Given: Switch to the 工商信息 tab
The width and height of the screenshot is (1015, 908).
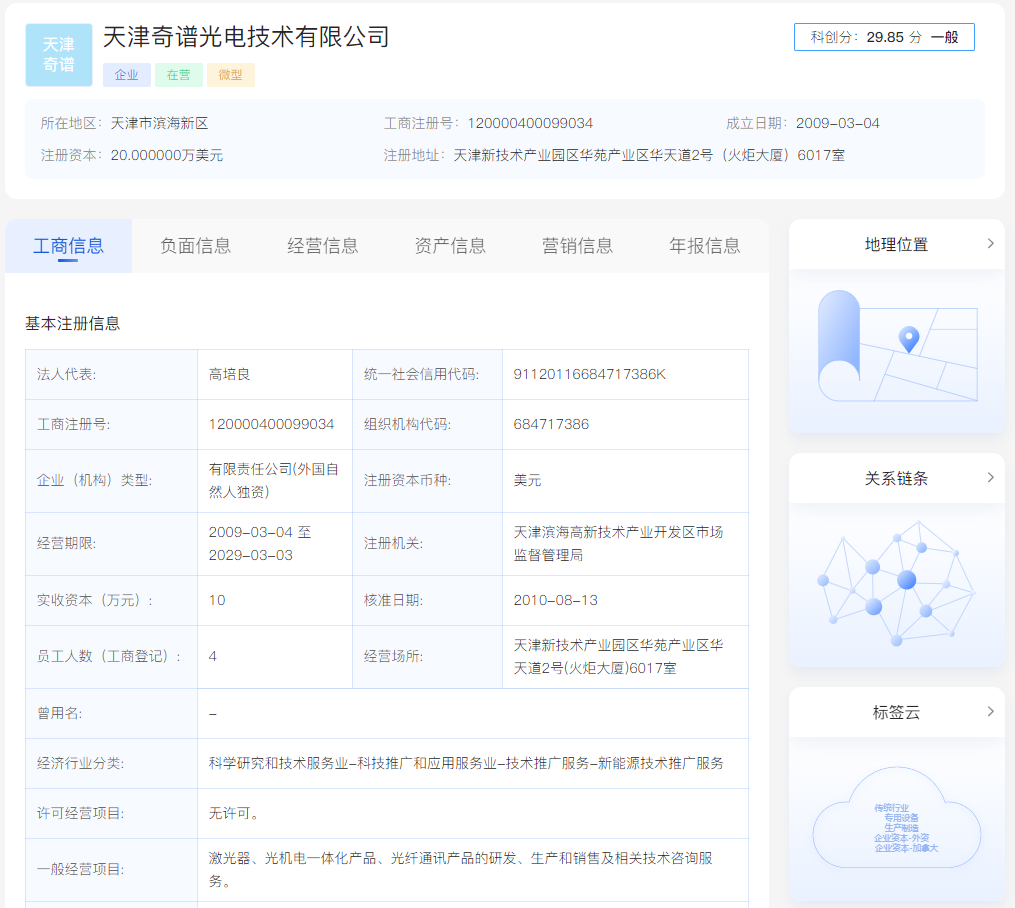Looking at the screenshot, I should click(69, 246).
